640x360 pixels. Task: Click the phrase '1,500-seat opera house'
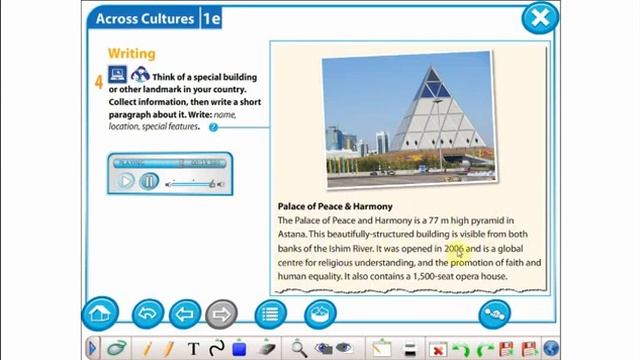460,276
